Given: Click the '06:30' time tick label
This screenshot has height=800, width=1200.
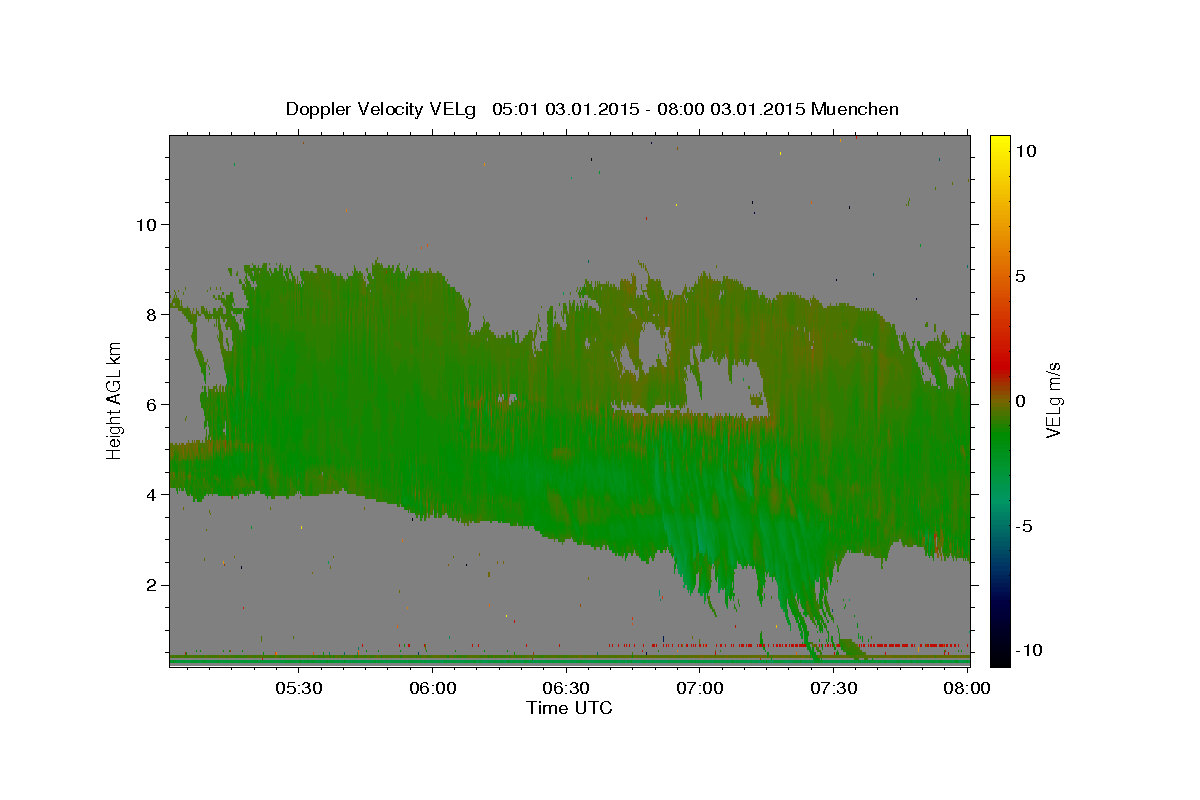Looking at the screenshot, I should point(566,688).
